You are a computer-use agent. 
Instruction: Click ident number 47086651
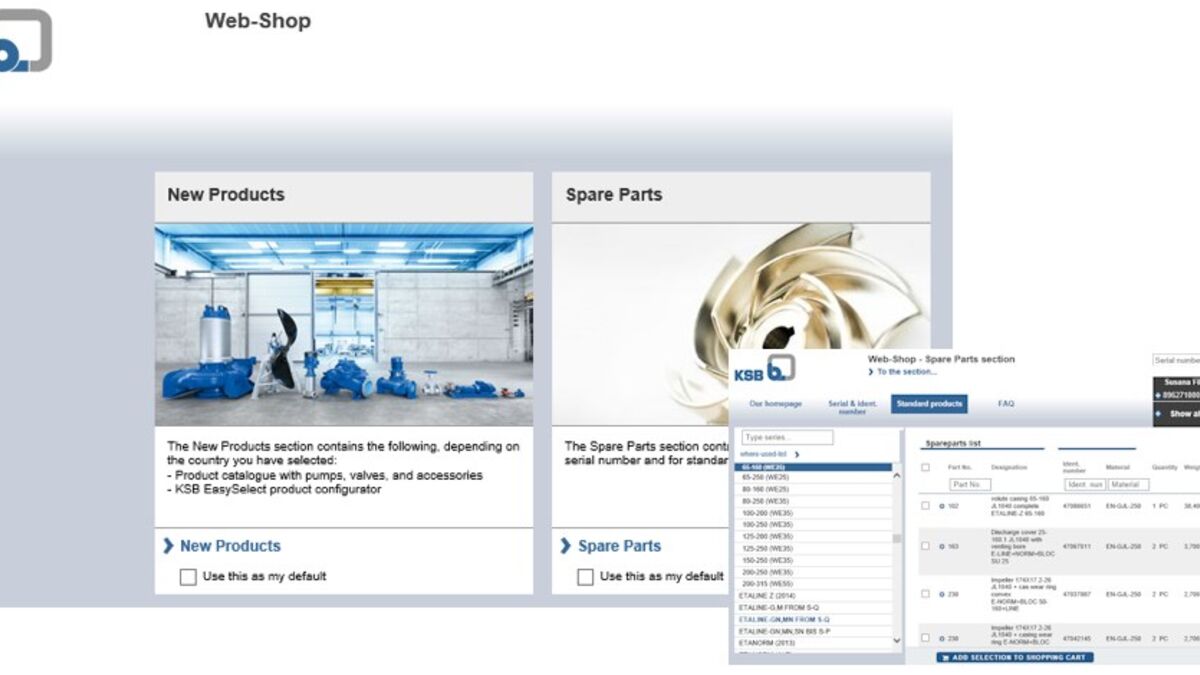[1076, 506]
